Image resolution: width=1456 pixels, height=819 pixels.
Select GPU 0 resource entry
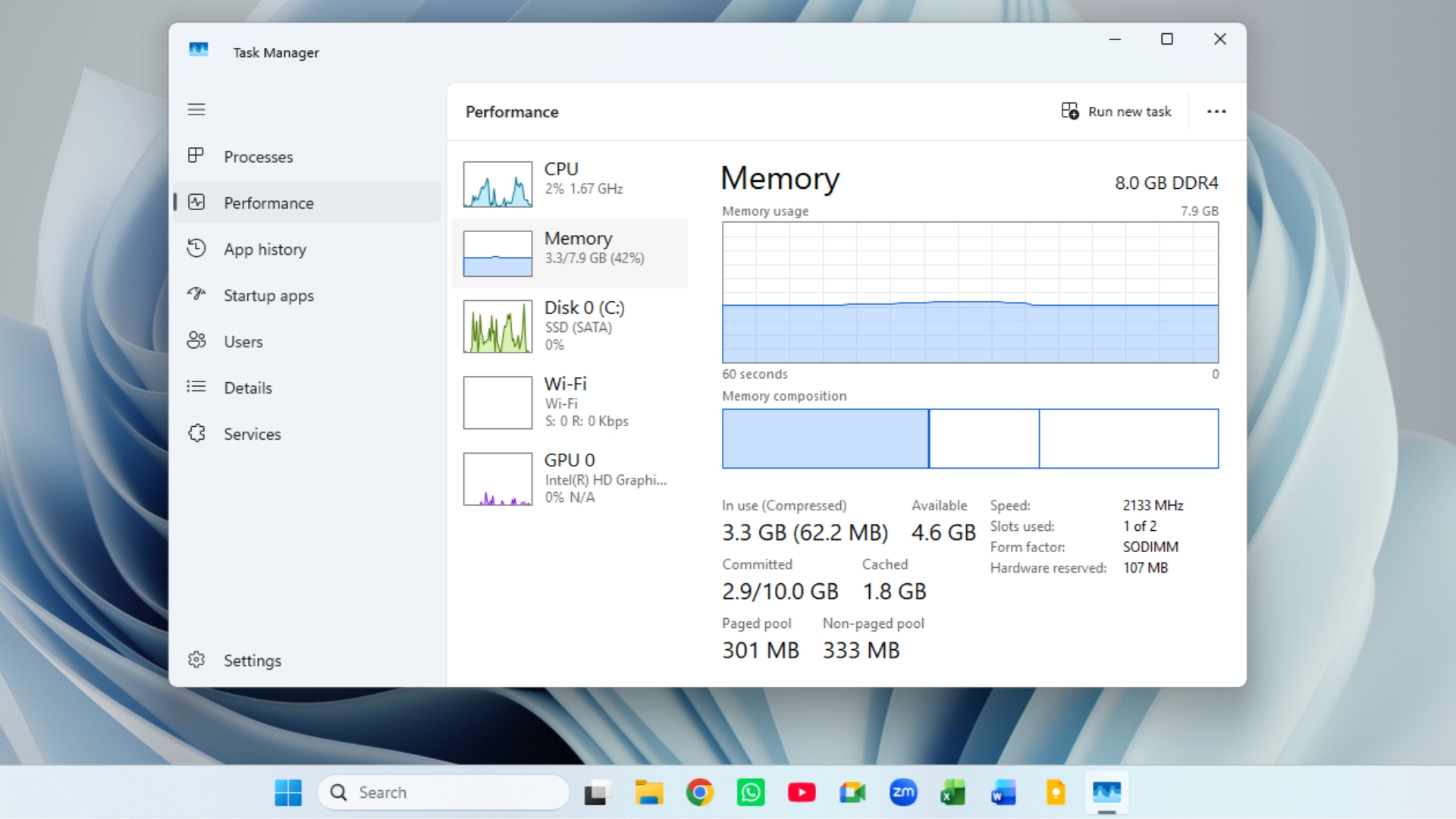tap(570, 479)
